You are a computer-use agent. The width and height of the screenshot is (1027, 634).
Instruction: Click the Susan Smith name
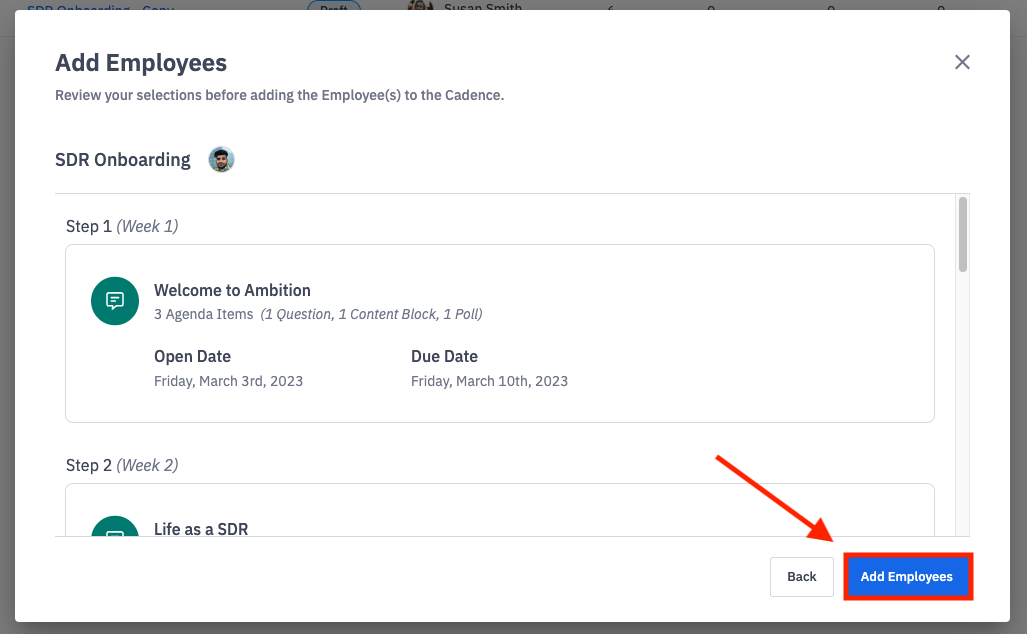(x=483, y=7)
